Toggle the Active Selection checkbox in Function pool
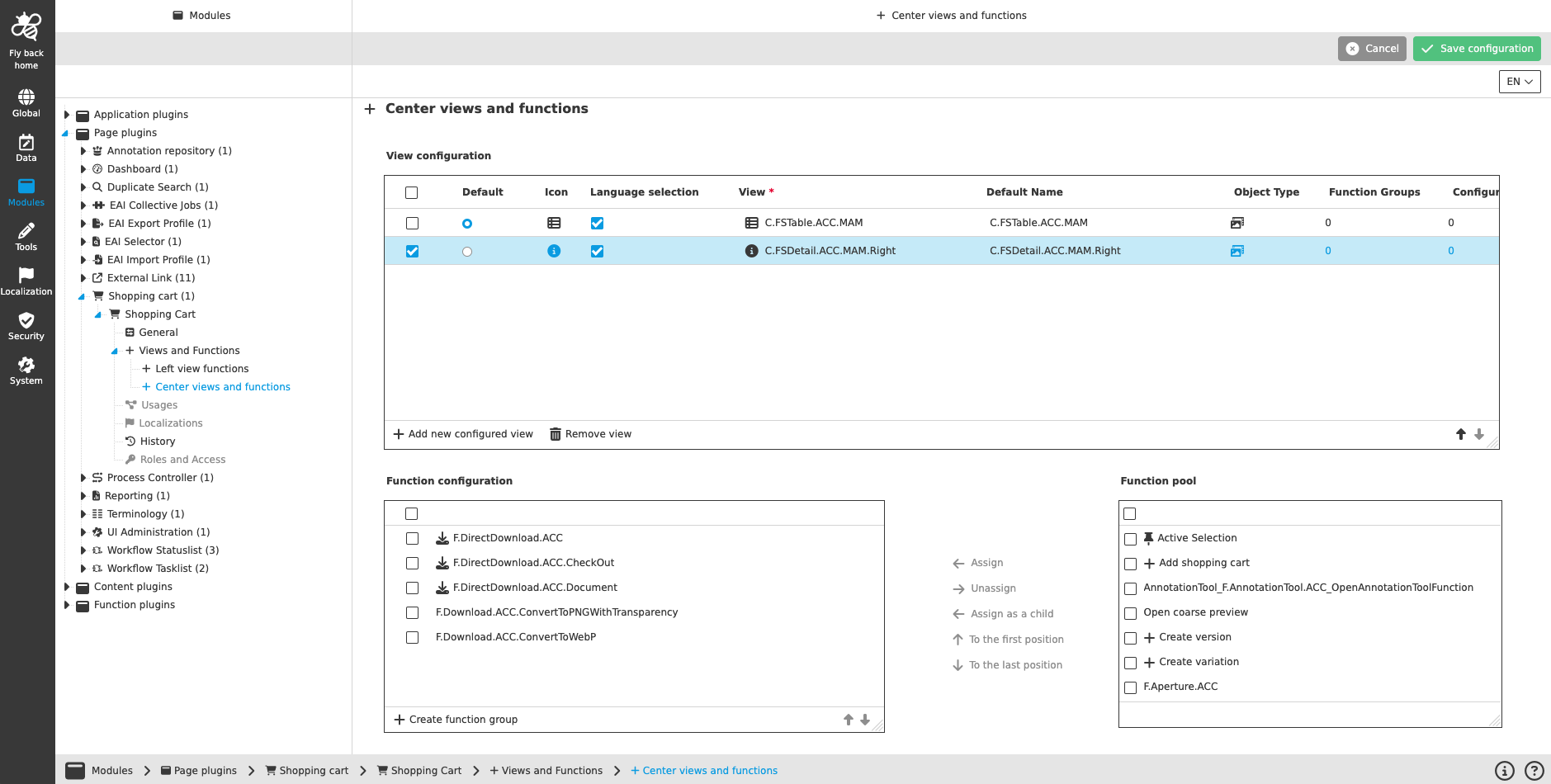1551x784 pixels. pos(1130,539)
